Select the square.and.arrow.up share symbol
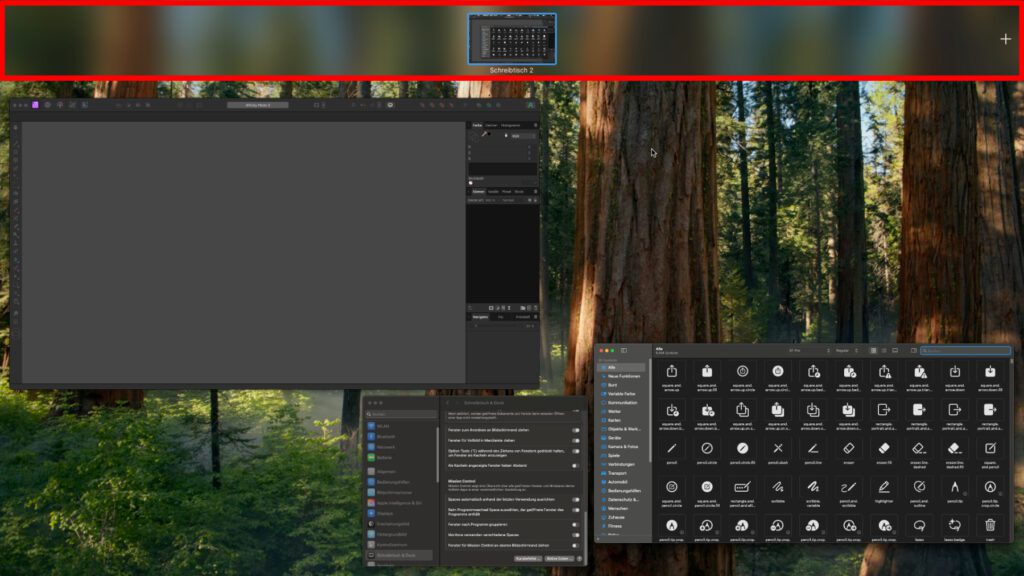 pos(672,372)
